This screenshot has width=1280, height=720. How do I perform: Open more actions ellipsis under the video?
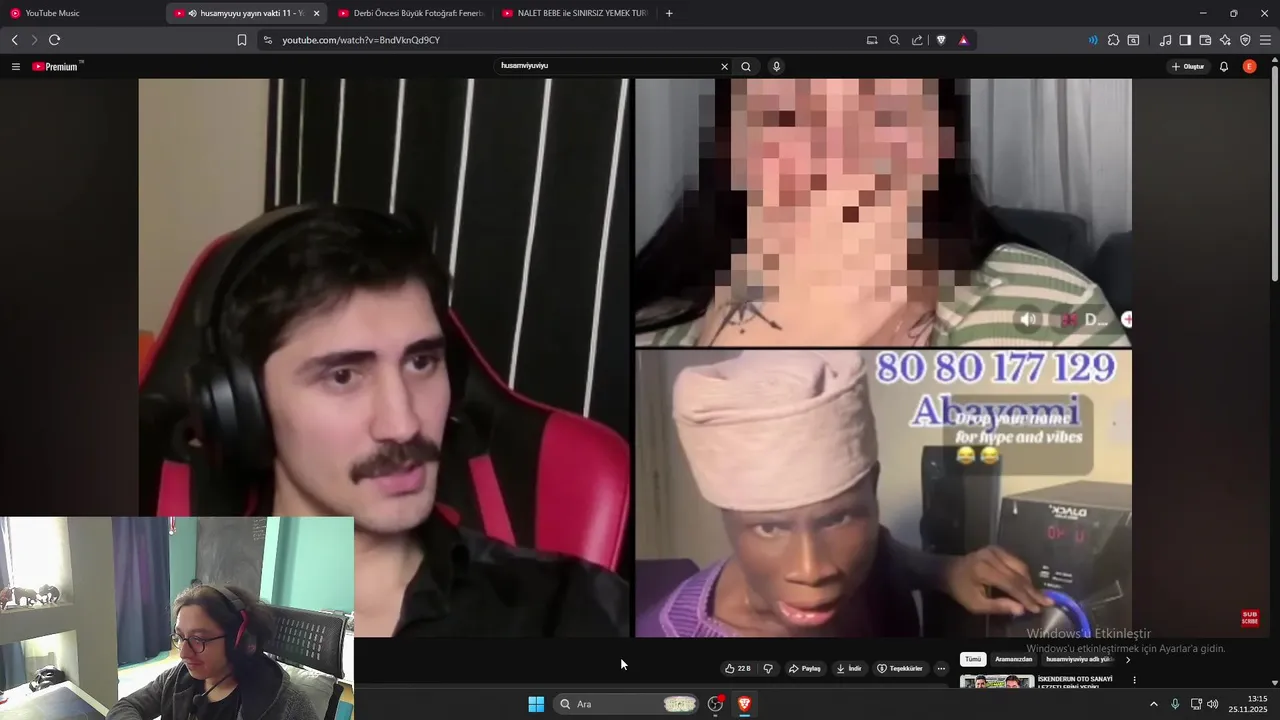[x=941, y=668]
